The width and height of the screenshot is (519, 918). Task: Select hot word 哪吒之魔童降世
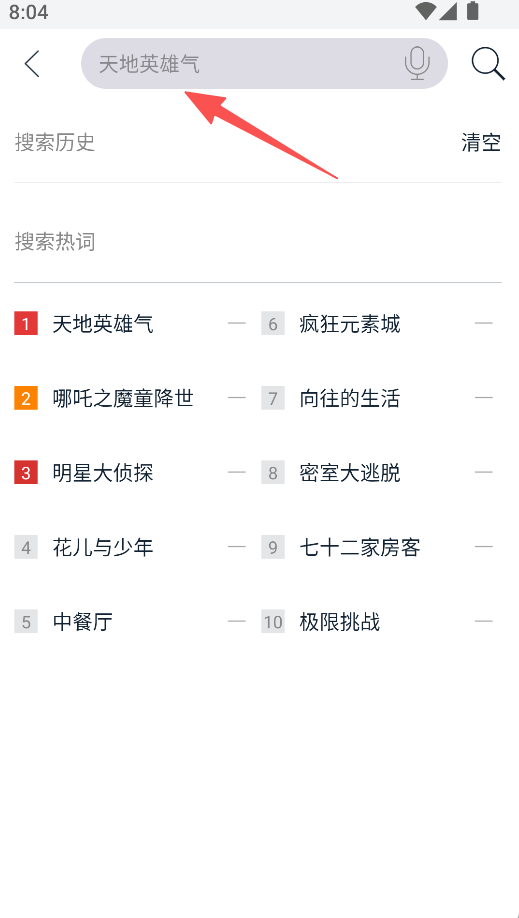pos(123,398)
